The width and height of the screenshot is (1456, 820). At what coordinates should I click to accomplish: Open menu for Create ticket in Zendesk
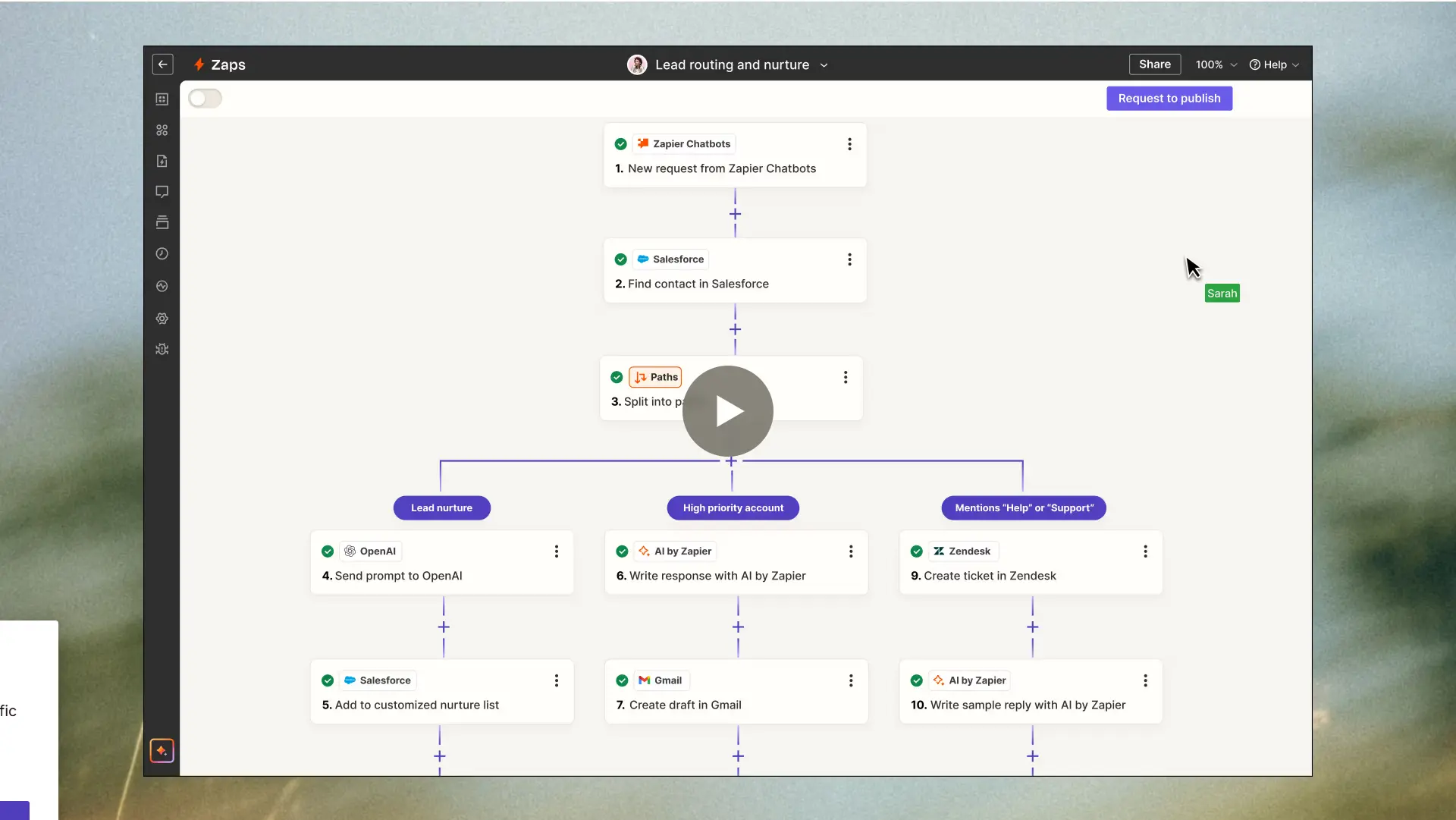pos(1145,551)
